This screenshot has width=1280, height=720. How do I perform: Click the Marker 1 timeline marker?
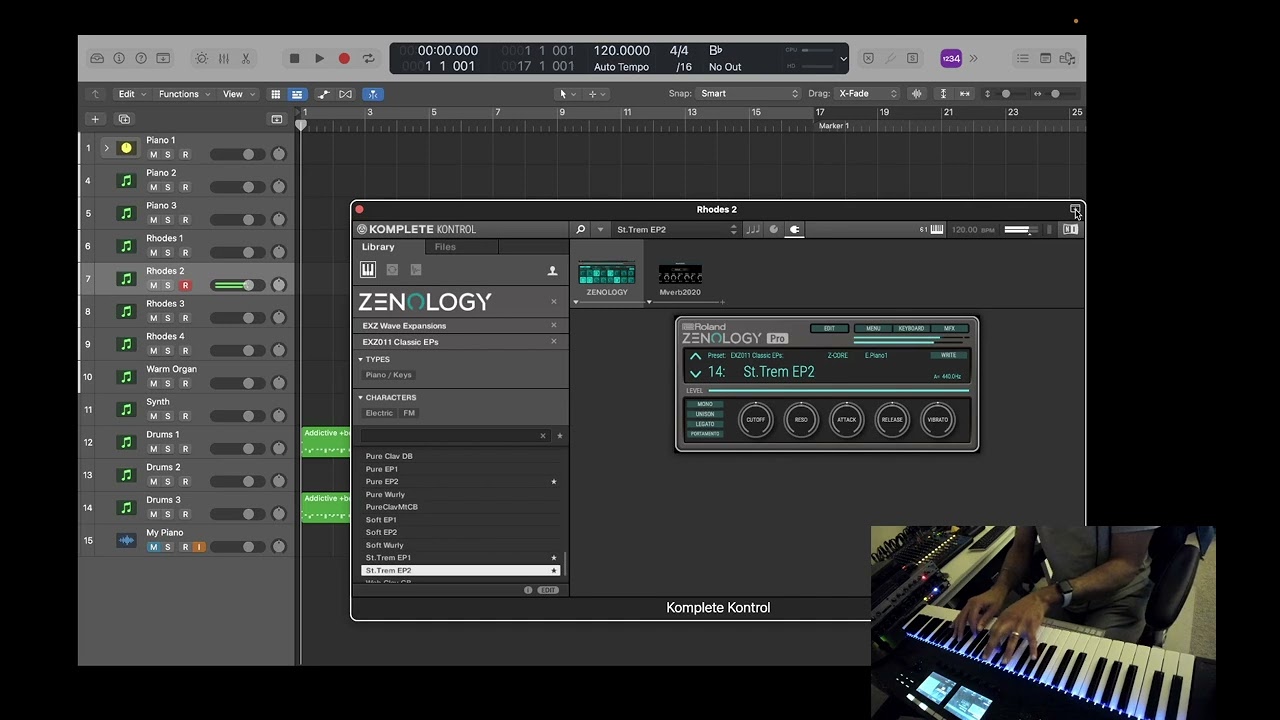(x=833, y=126)
